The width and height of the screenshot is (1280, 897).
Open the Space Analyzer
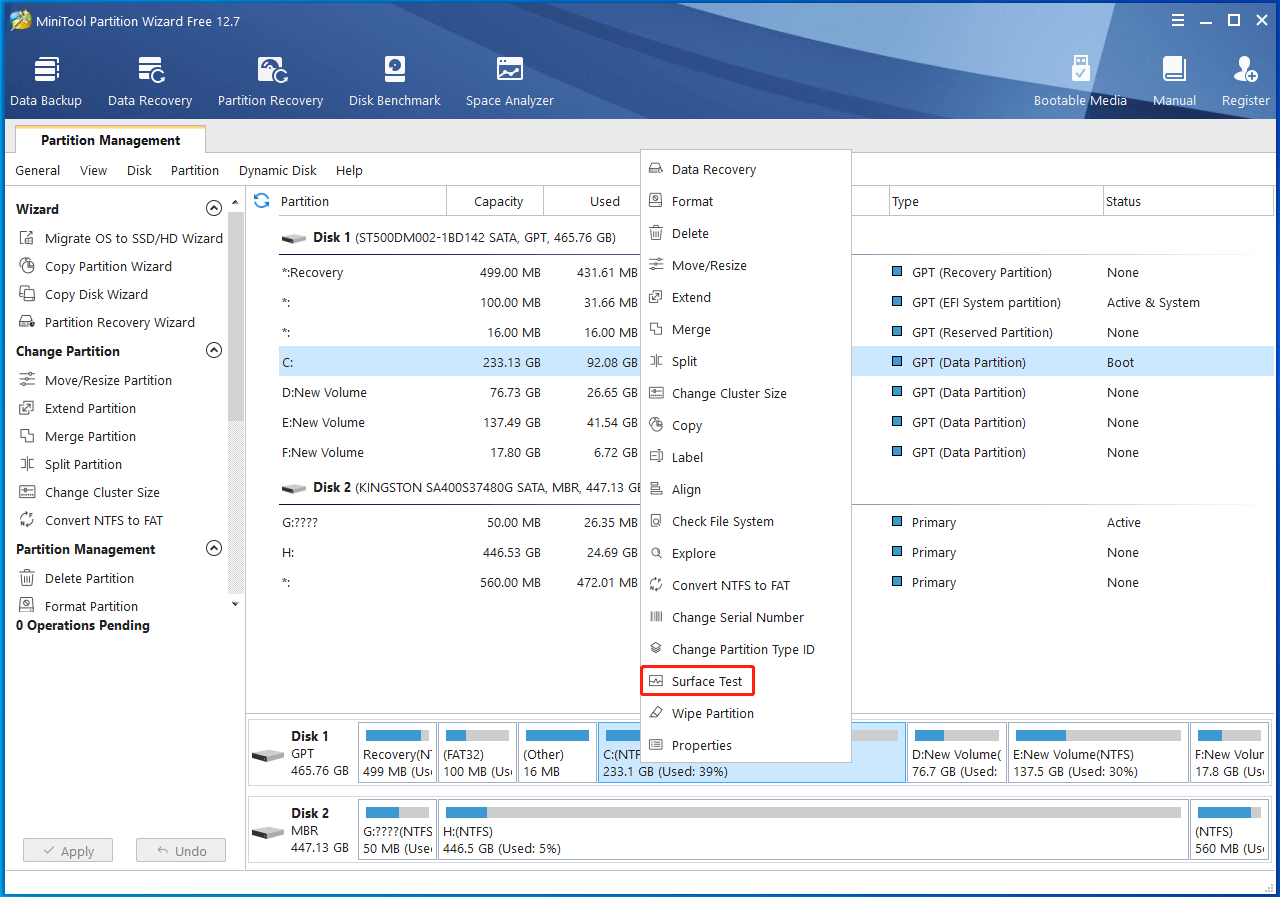[509, 82]
